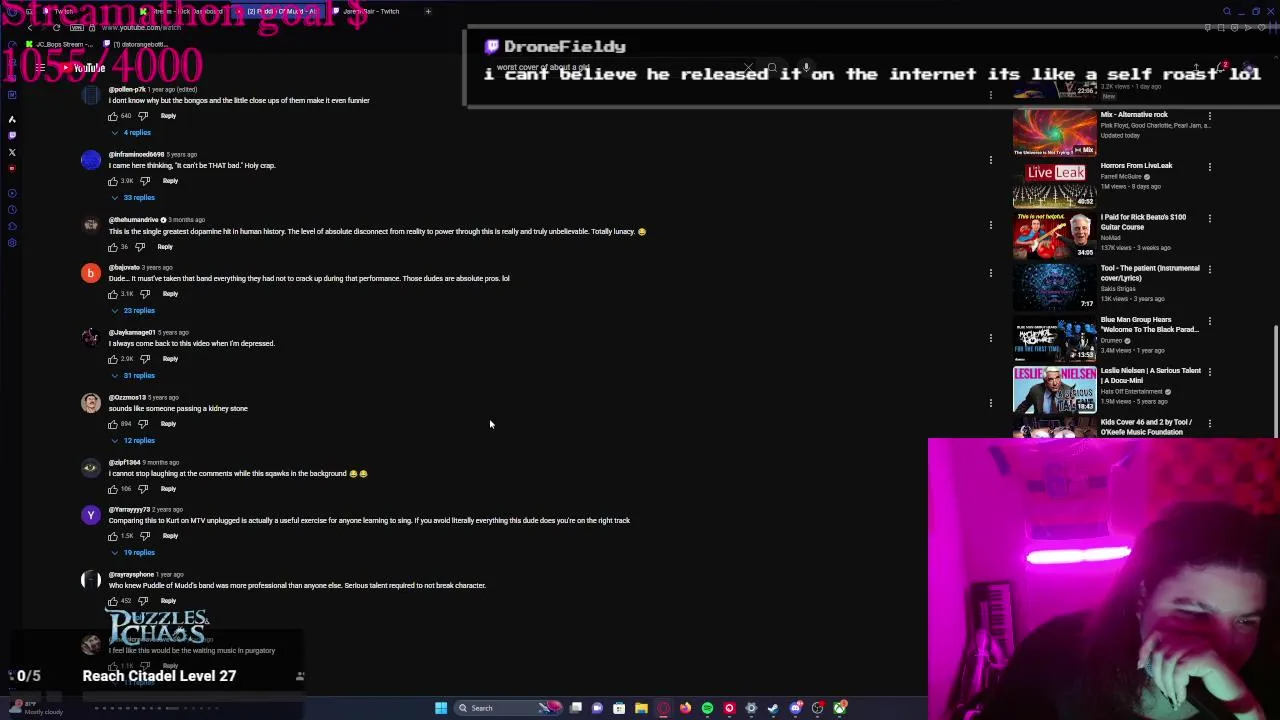Click the Windows Start button
The image size is (1280, 720).
[441, 708]
